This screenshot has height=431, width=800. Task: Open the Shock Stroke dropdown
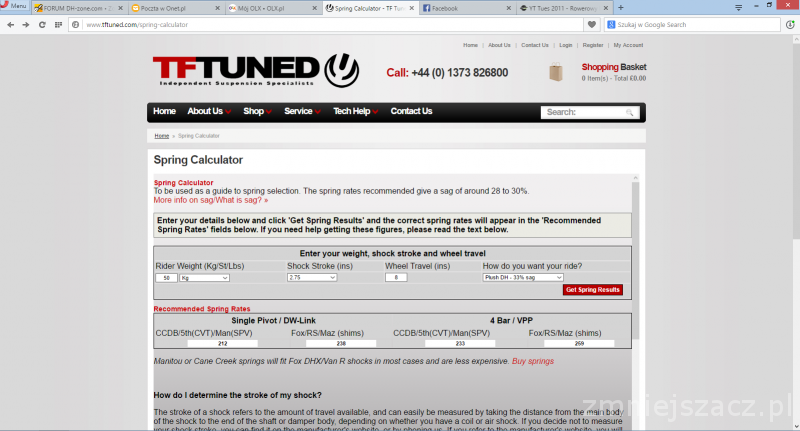pyautogui.click(x=312, y=277)
